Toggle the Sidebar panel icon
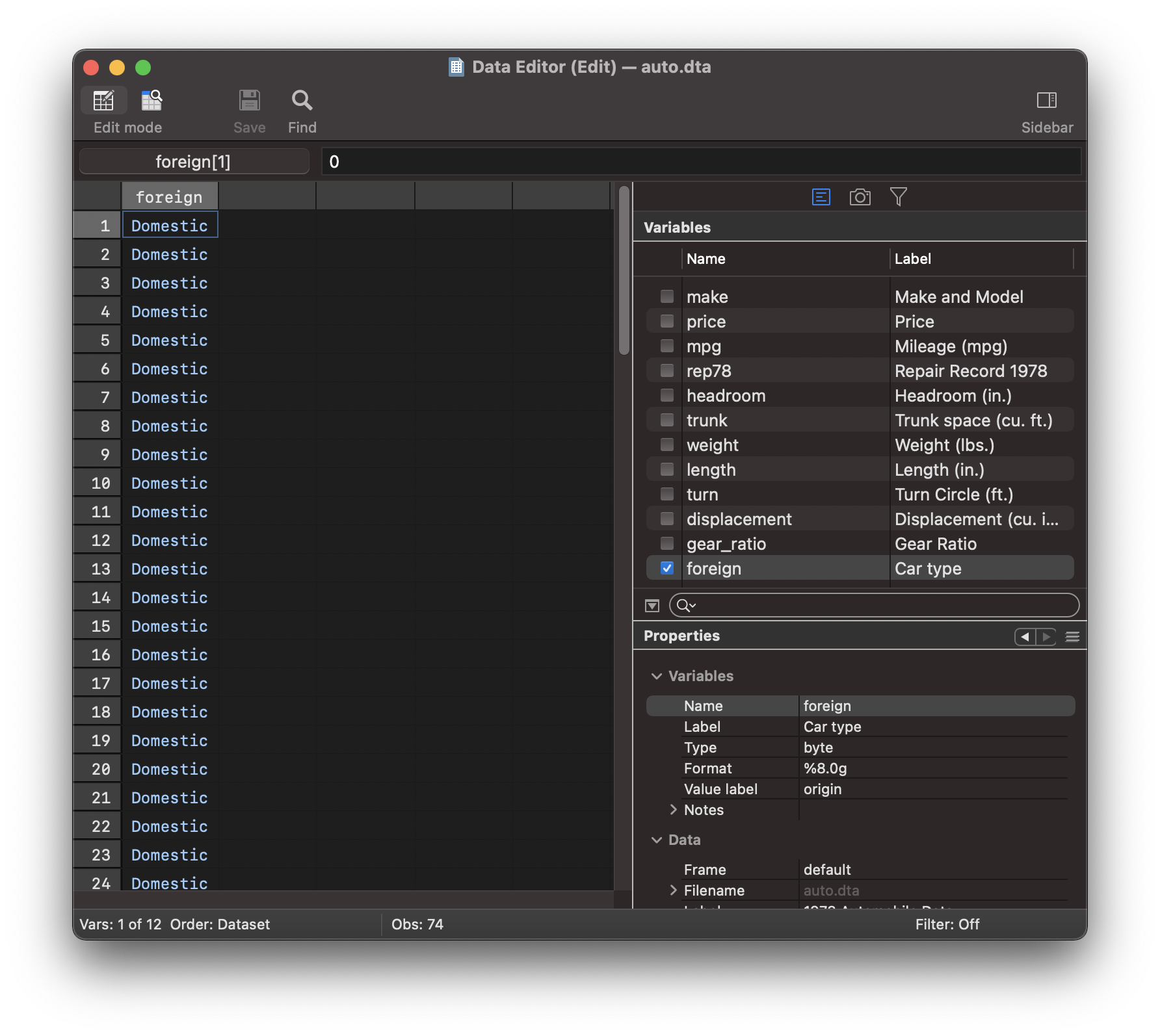Screen dimensions: 1160x1036 click(1047, 100)
